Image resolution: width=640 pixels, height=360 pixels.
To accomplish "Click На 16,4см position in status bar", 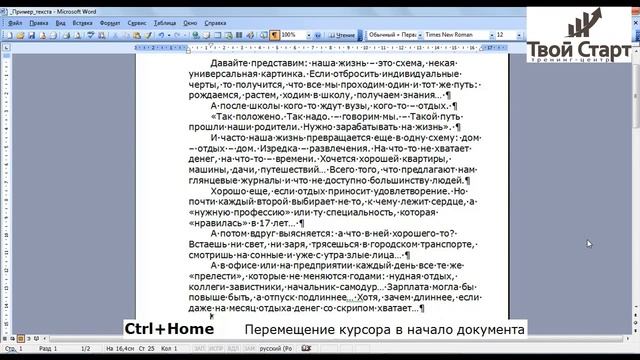I will [120, 349].
